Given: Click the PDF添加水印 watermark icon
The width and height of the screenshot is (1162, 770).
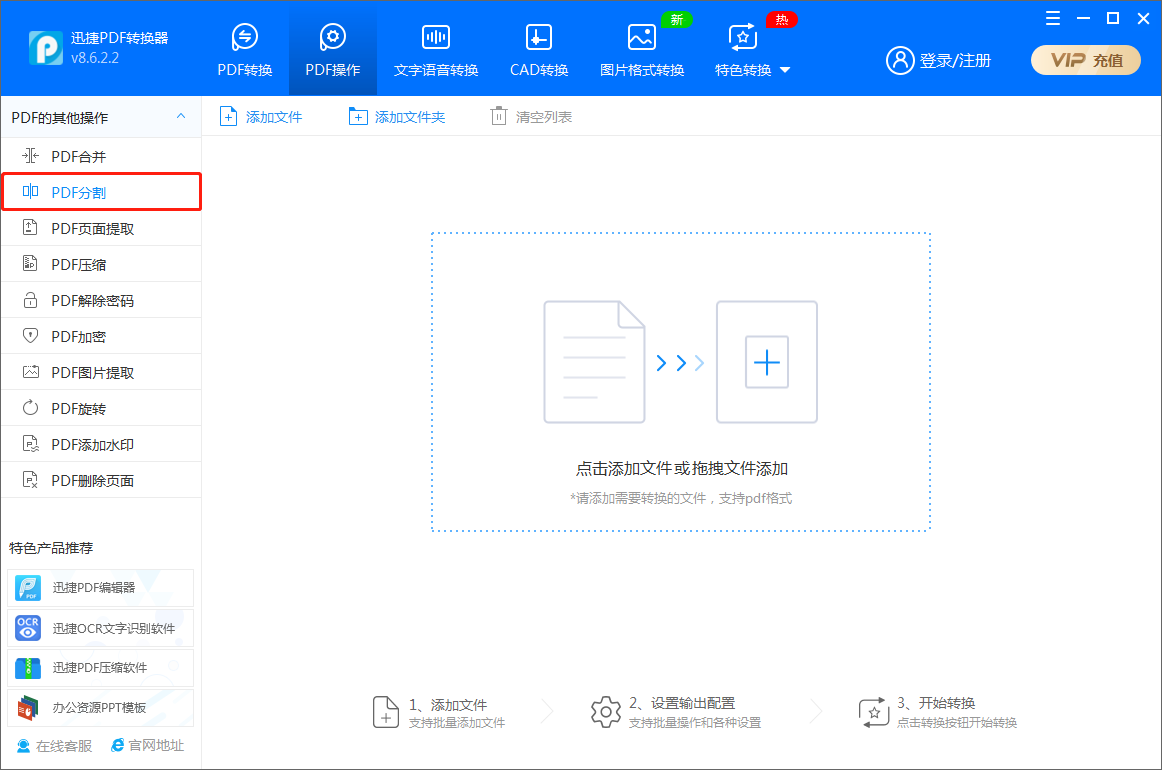Looking at the screenshot, I should tap(30, 444).
